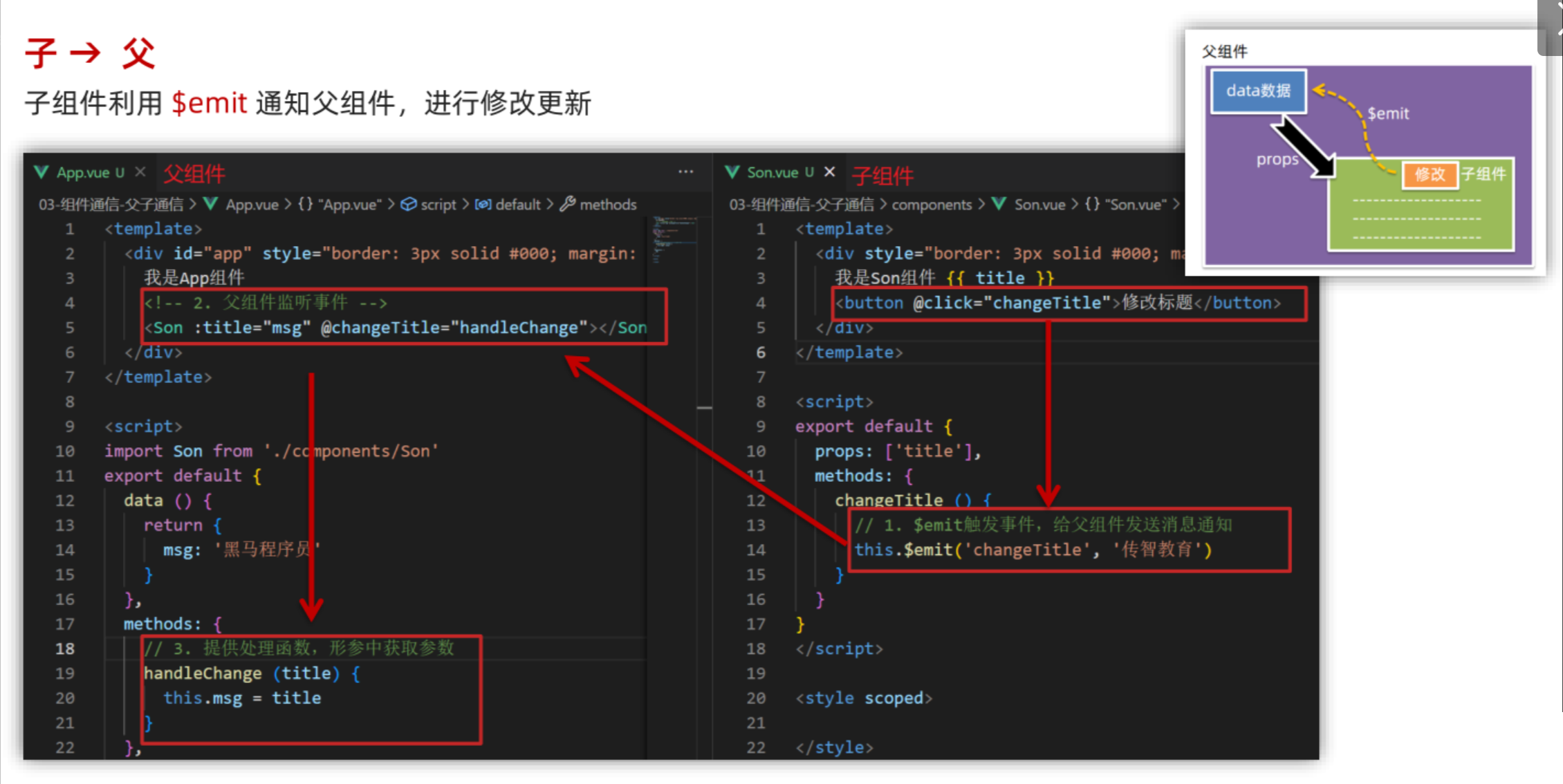The width and height of the screenshot is (1563, 784).
Task: Click line number 18 in App.vue gutter
Action: [x=65, y=648]
